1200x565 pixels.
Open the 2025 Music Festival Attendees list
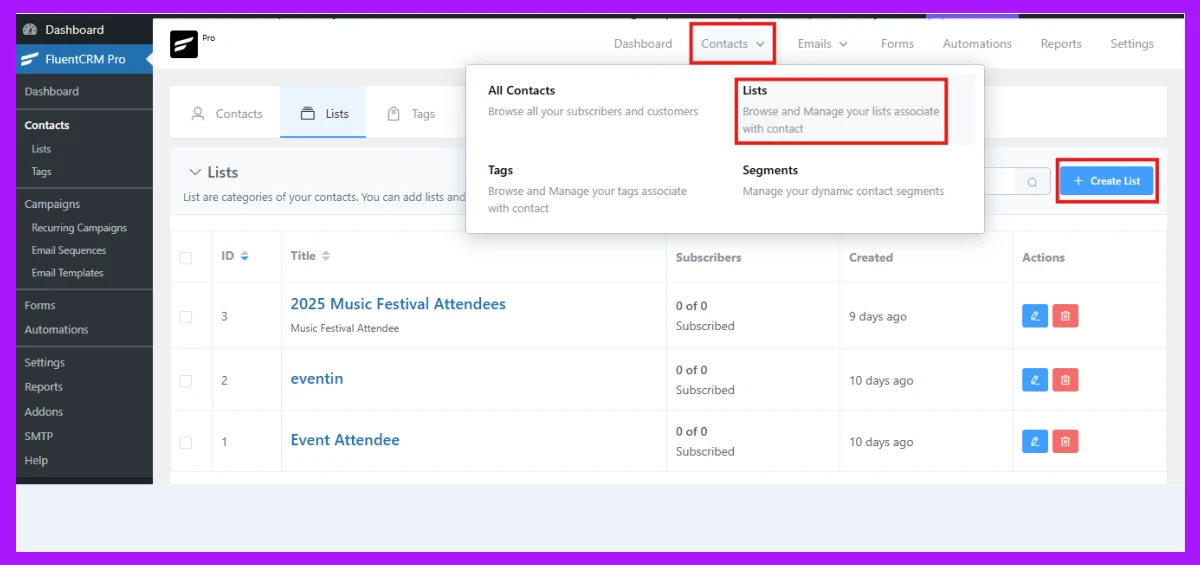point(398,304)
